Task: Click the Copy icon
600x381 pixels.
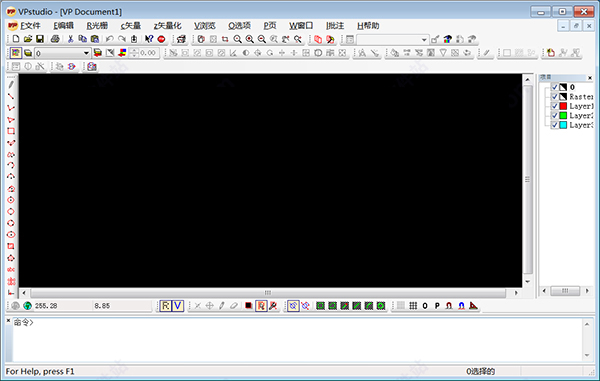Action: point(82,39)
